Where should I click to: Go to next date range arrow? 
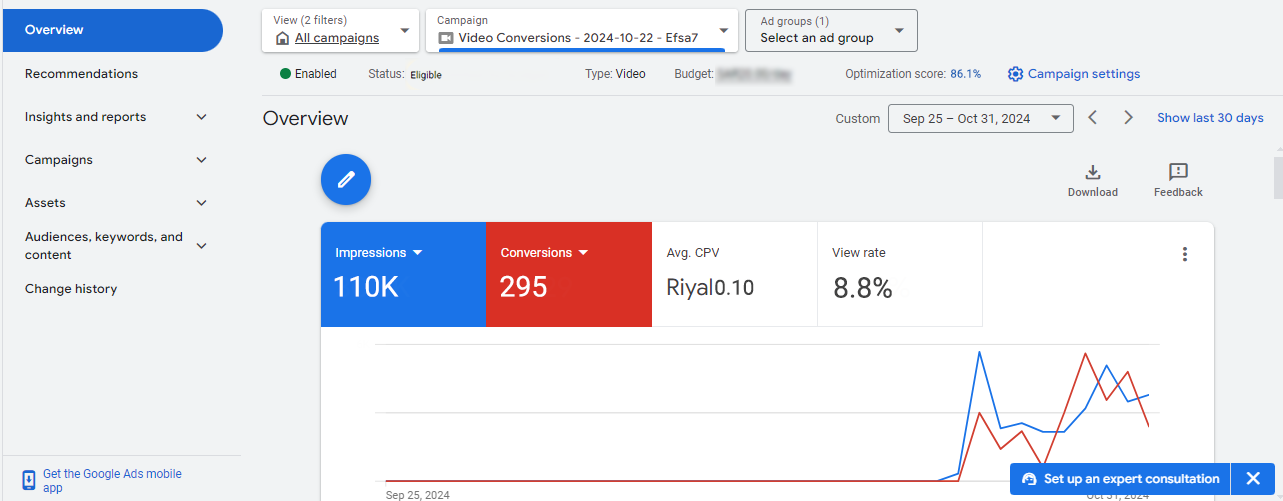[x=1129, y=118]
